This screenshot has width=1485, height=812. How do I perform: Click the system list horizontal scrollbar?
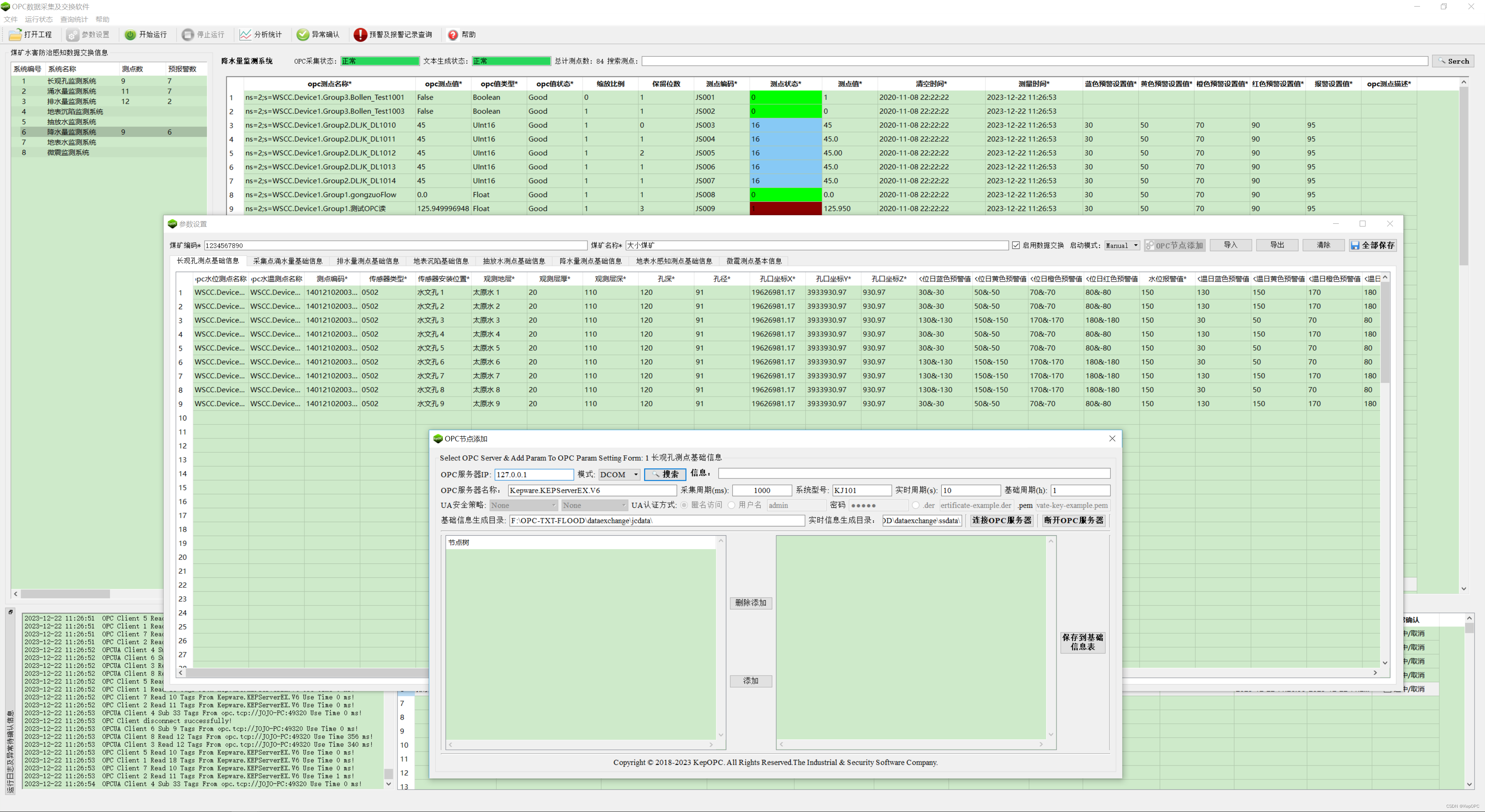click(x=66, y=594)
